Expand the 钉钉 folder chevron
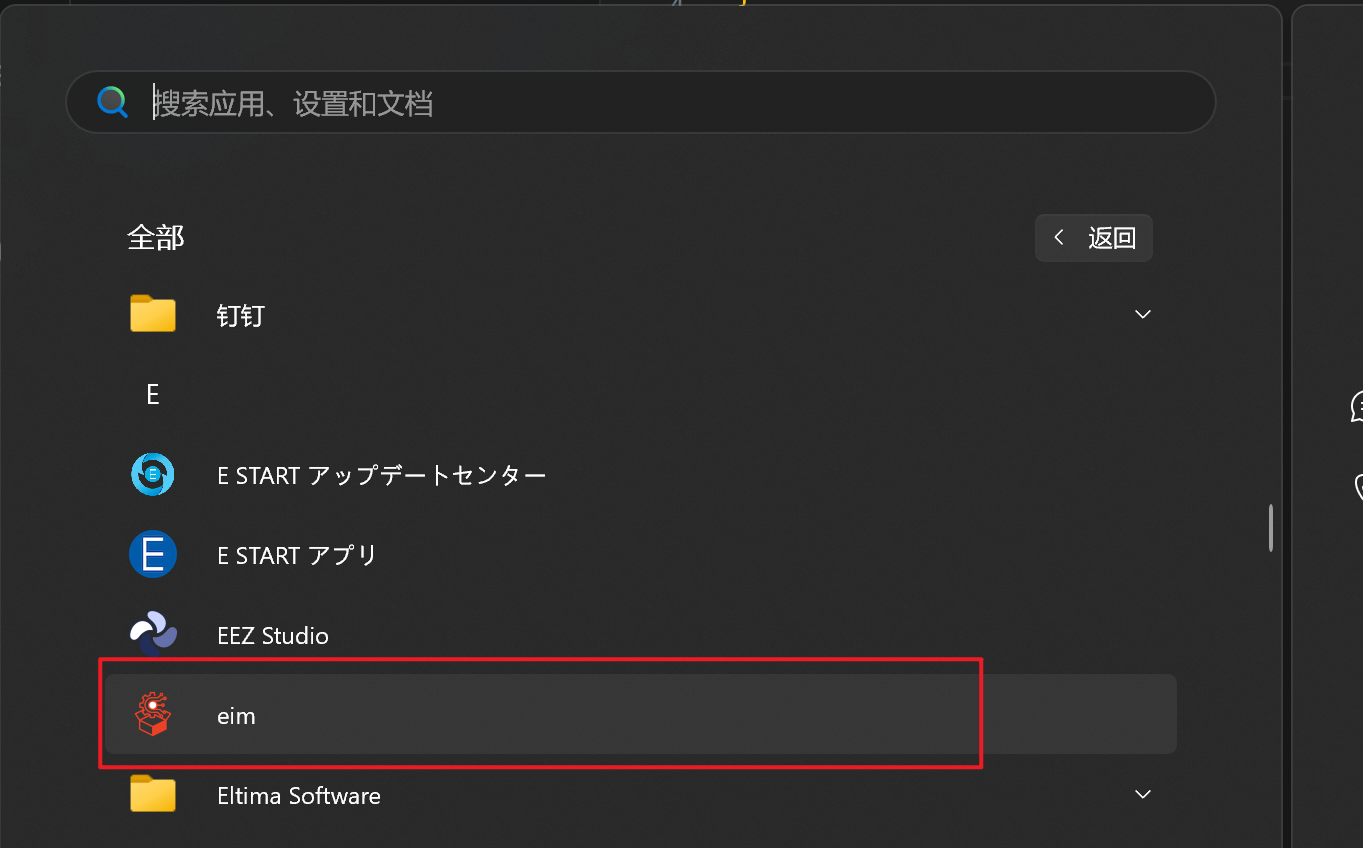 1143,315
